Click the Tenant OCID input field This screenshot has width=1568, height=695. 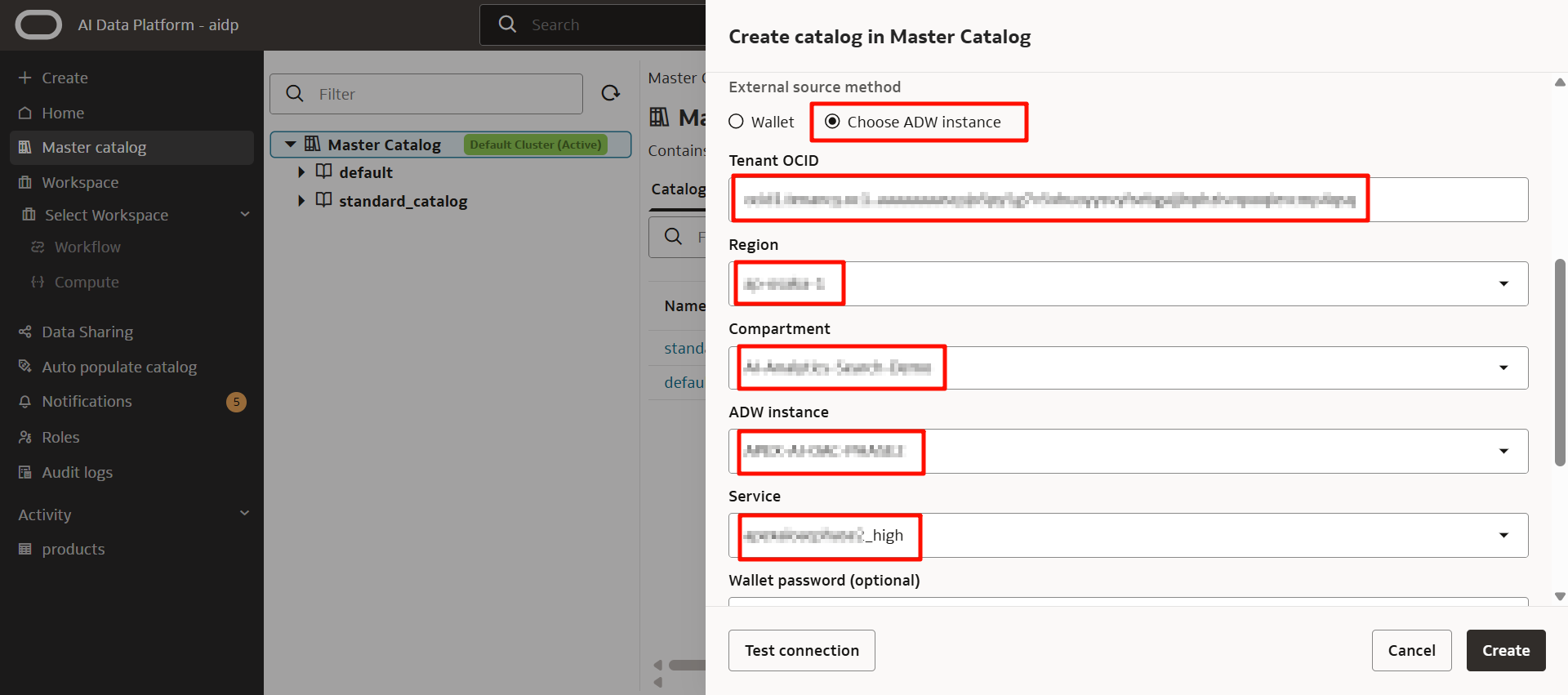pos(1128,199)
